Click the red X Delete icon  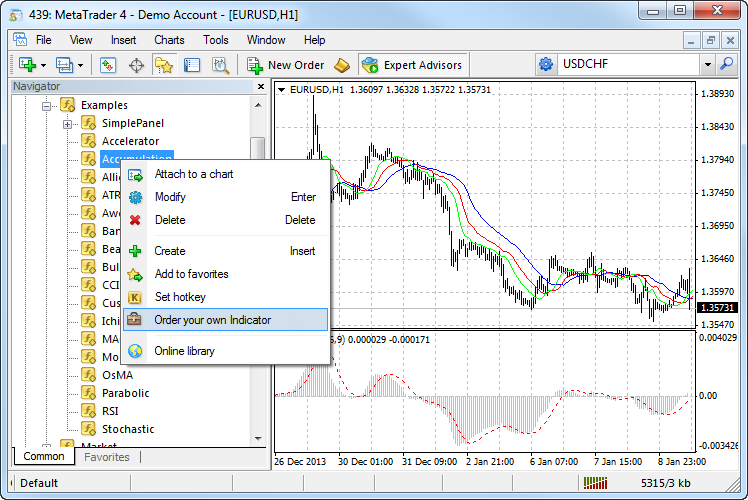click(135, 220)
